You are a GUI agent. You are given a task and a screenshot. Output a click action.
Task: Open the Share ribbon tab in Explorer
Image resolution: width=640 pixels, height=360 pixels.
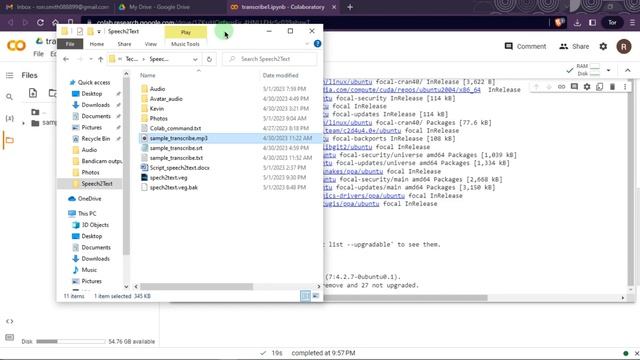coord(124,44)
